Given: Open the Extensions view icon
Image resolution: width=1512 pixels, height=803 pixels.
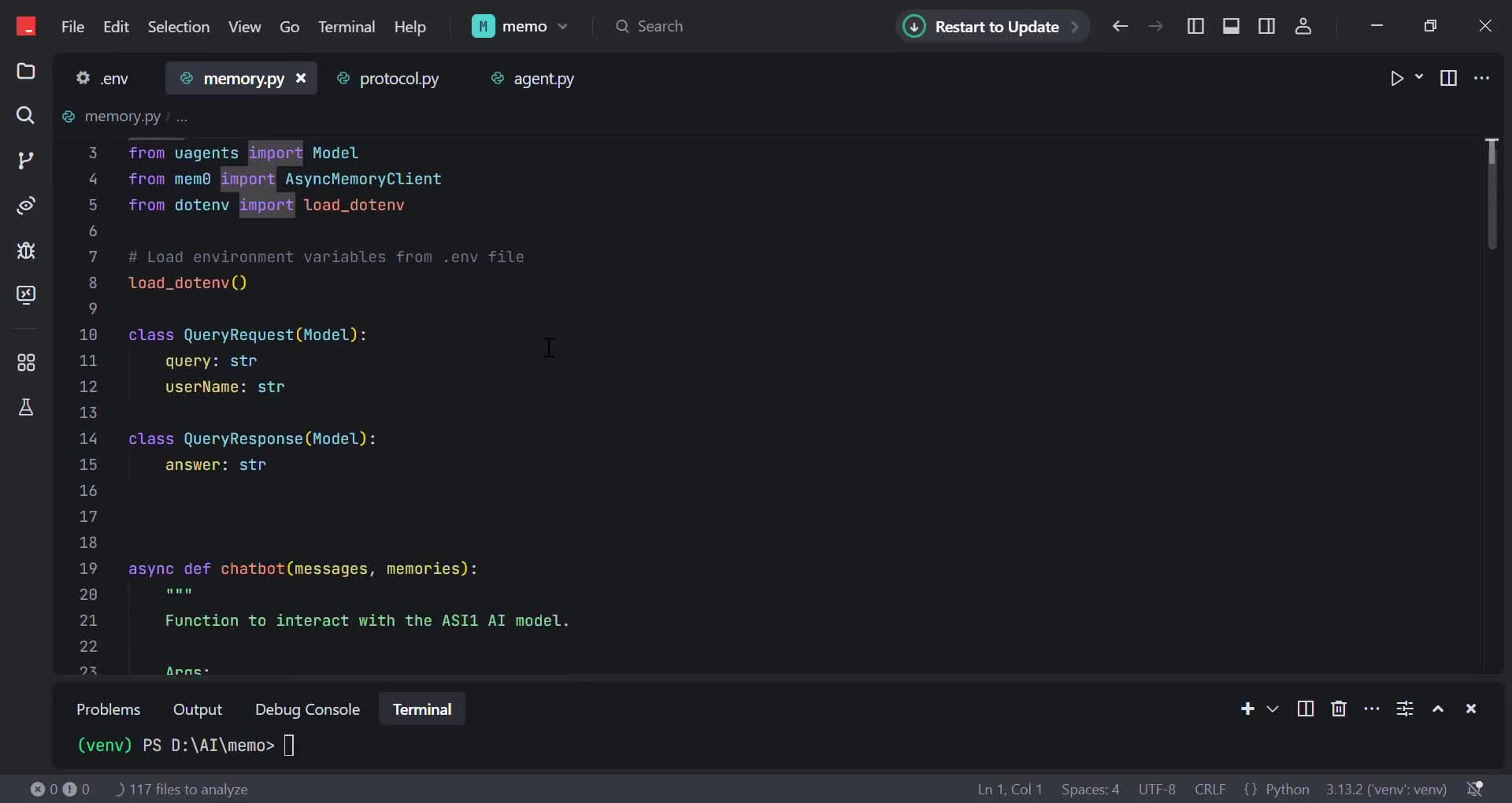Looking at the screenshot, I should pos(26,363).
